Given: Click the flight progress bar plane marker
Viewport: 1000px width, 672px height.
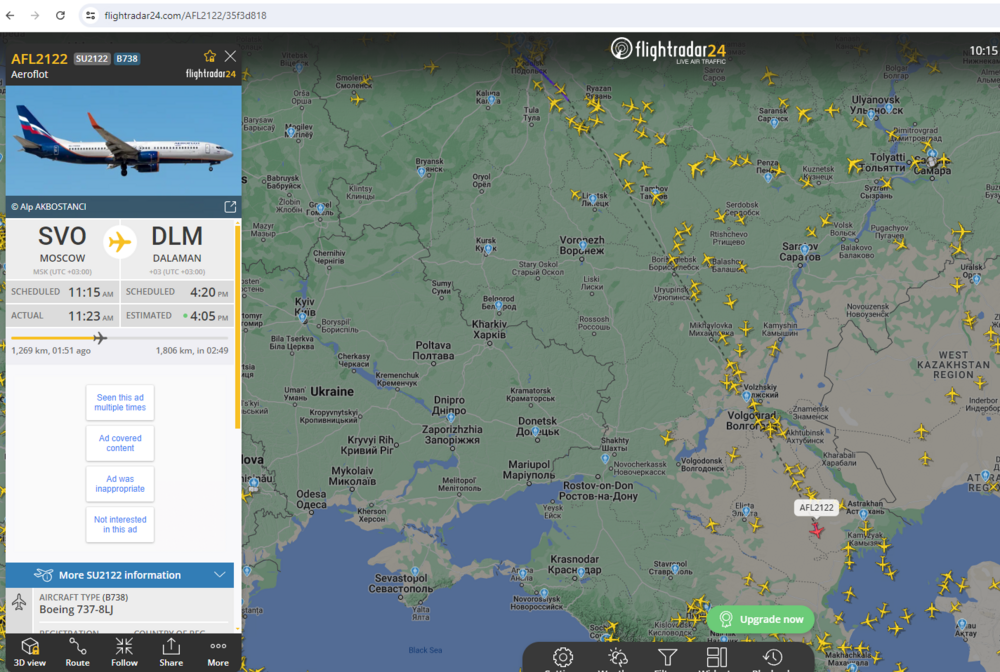Looking at the screenshot, I should [99, 338].
